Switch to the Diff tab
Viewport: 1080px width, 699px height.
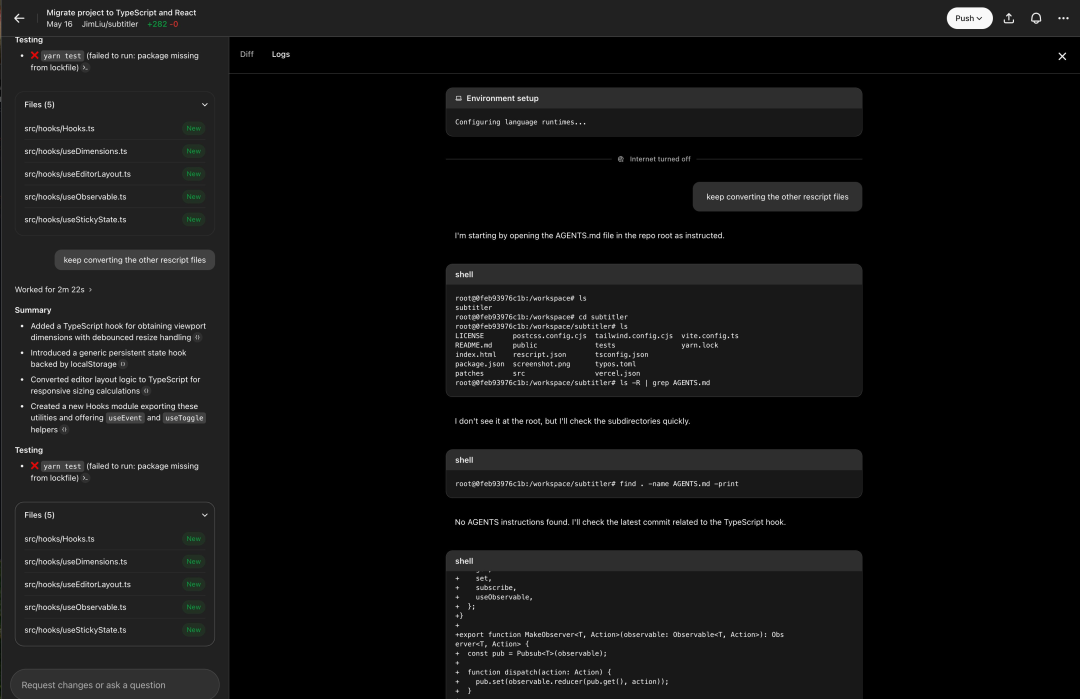tap(247, 54)
